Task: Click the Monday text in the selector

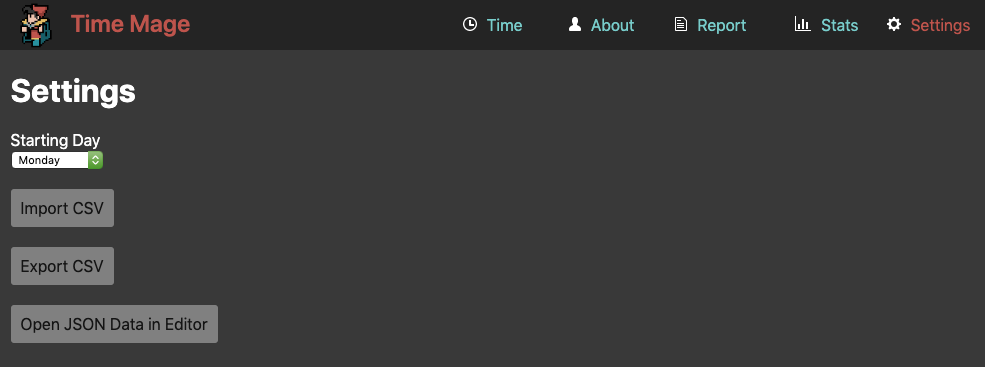Action: click(39, 160)
